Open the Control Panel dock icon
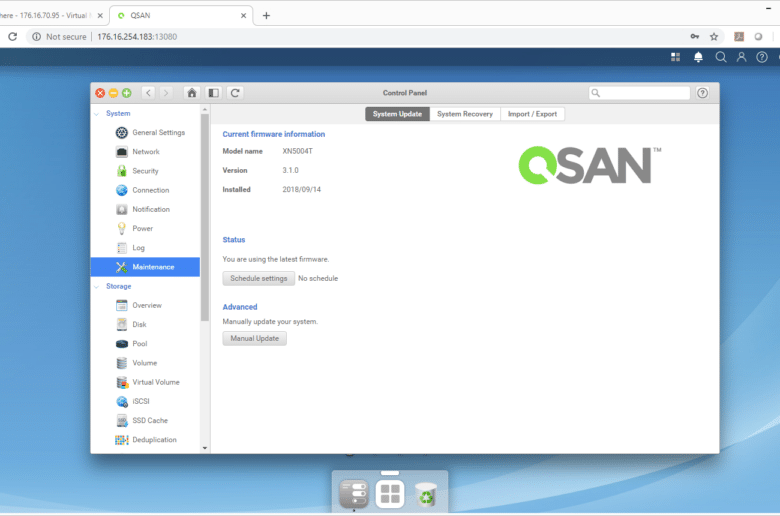This screenshot has height=516, width=780. coord(390,494)
